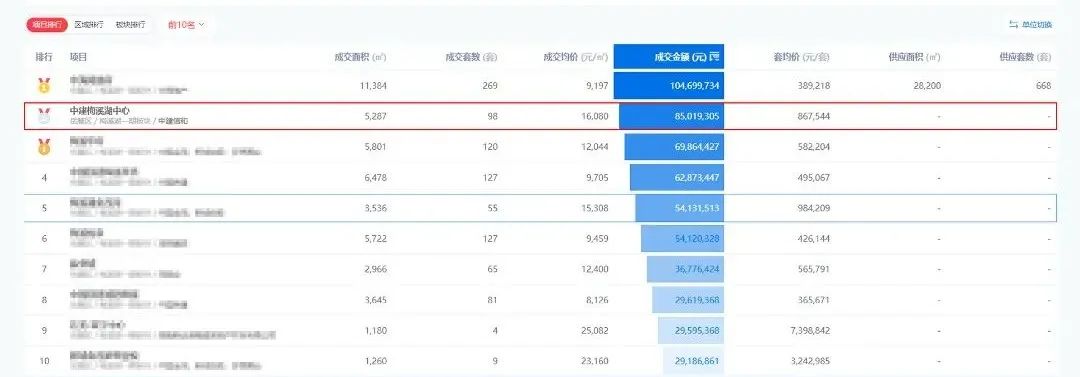Click the average price 23,160
Viewport: 1080px width, 377px height.
(x=595, y=360)
